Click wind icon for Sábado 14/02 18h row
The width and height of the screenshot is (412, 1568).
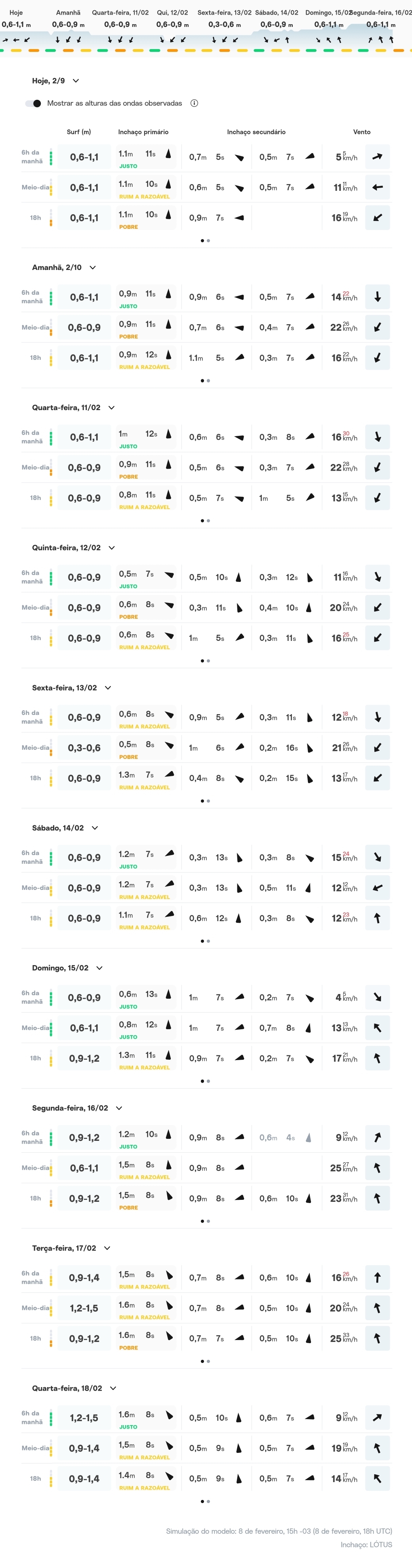[x=377, y=918]
